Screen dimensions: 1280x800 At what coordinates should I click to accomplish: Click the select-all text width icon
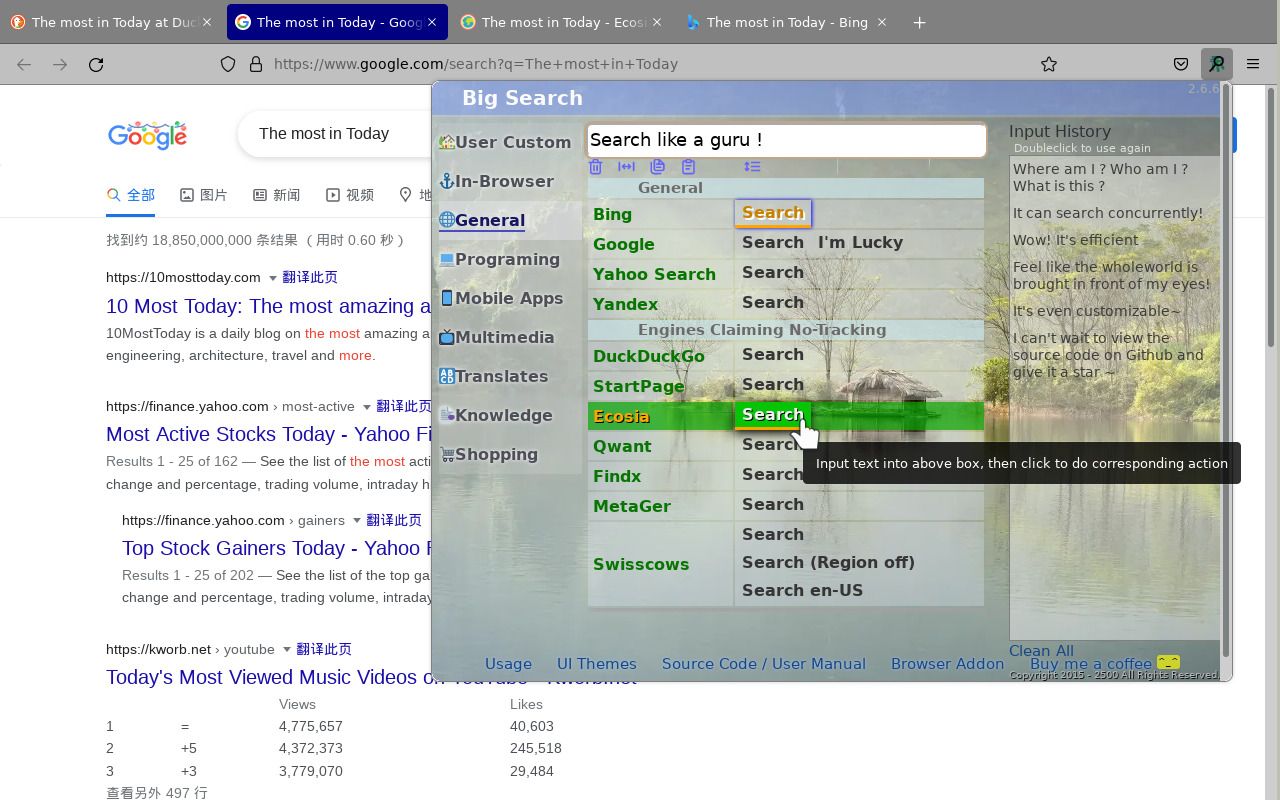(x=626, y=167)
